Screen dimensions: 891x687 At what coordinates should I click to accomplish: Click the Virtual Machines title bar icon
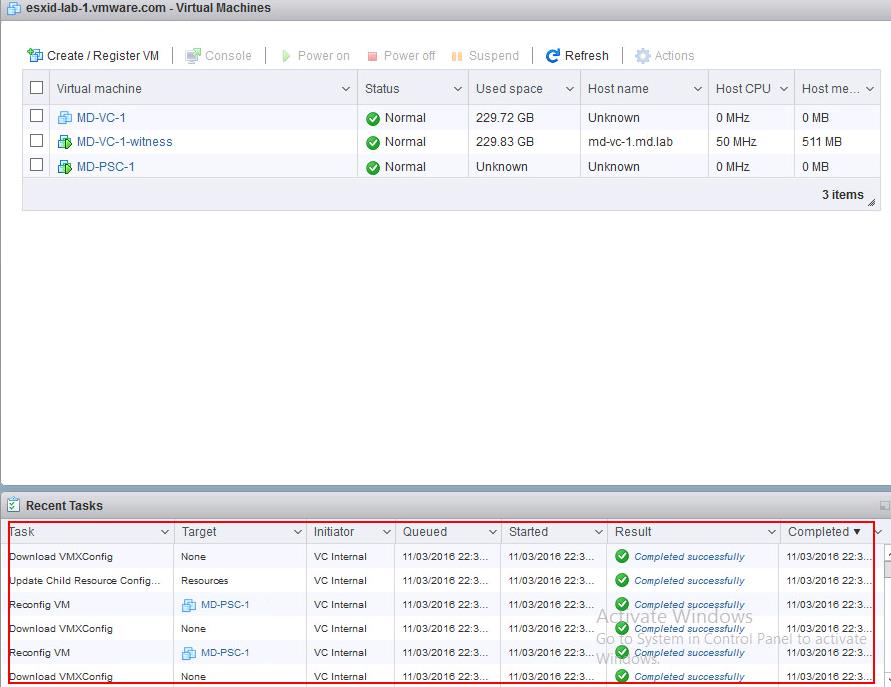[x=14, y=8]
